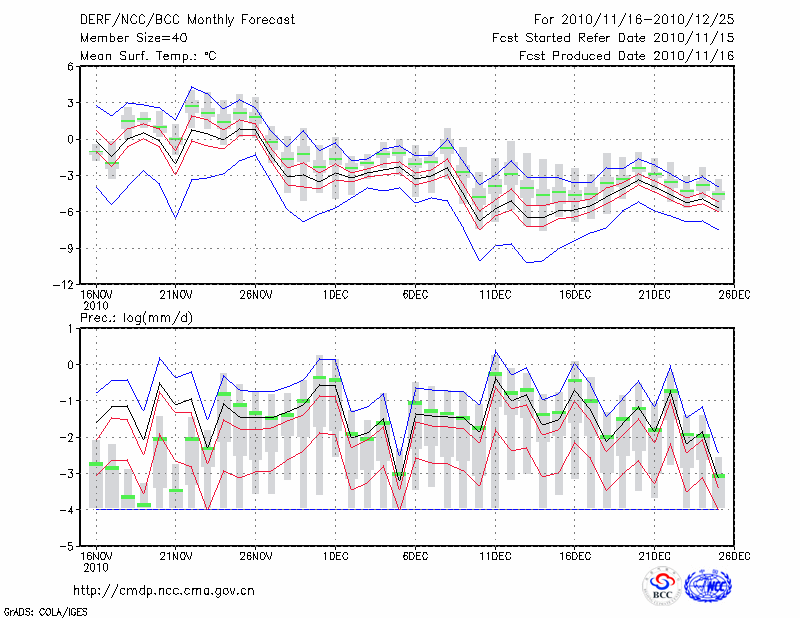Viewport: 800px width, 618px height.
Task: Click the -5 value on the precipitation axis
Action: click(69, 547)
